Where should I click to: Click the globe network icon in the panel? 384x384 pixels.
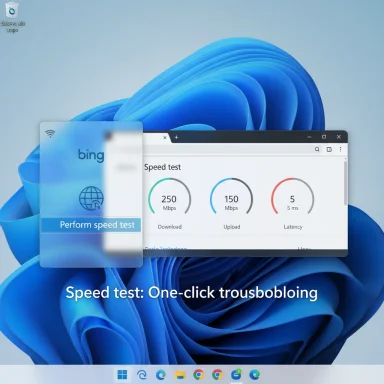point(91,198)
